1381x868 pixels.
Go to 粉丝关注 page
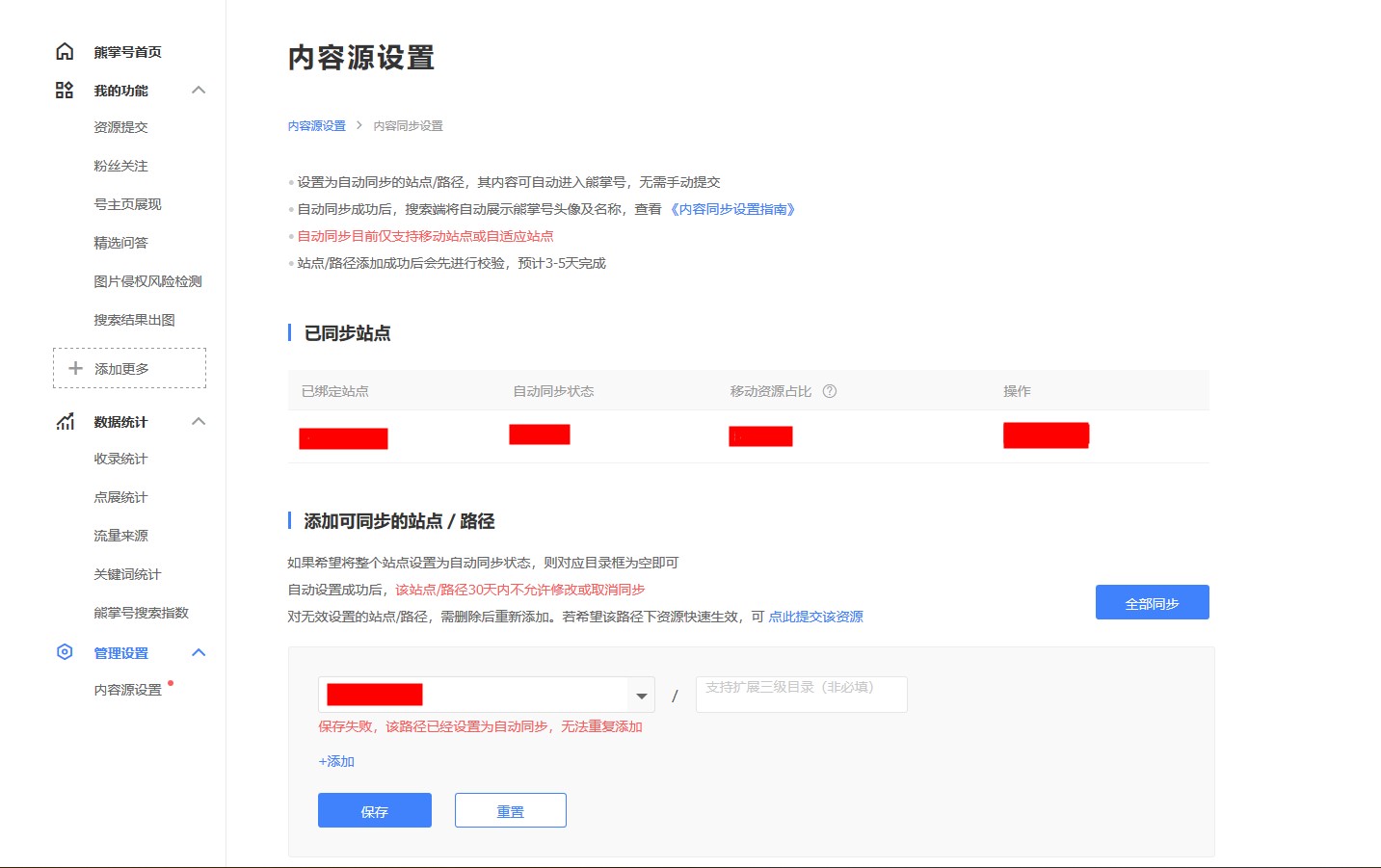pos(120,166)
